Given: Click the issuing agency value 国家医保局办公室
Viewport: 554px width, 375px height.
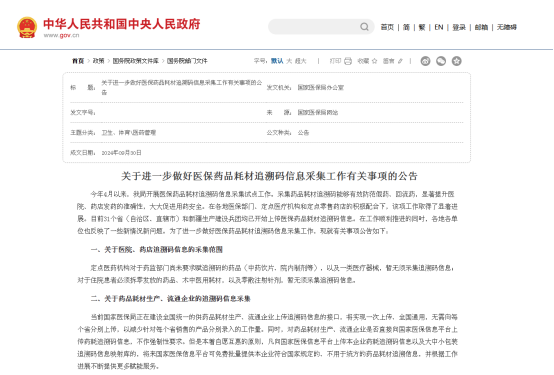Looking at the screenshot, I should (321, 87).
